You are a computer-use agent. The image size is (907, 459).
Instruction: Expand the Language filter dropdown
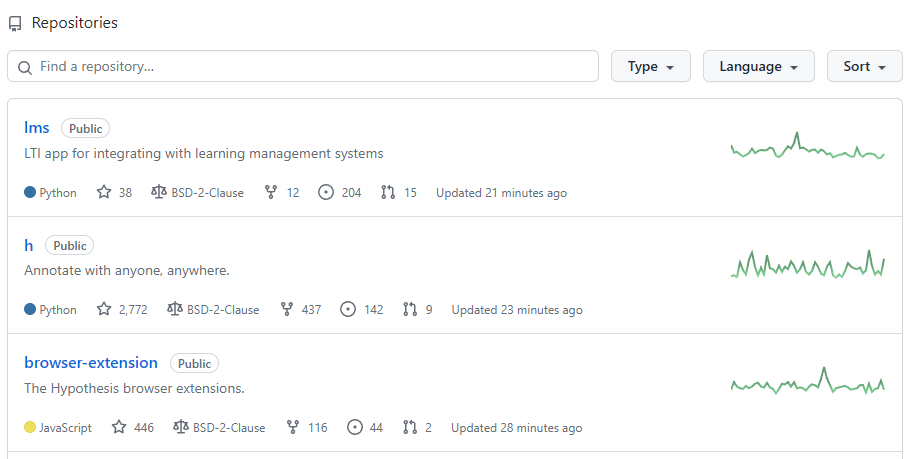point(758,66)
